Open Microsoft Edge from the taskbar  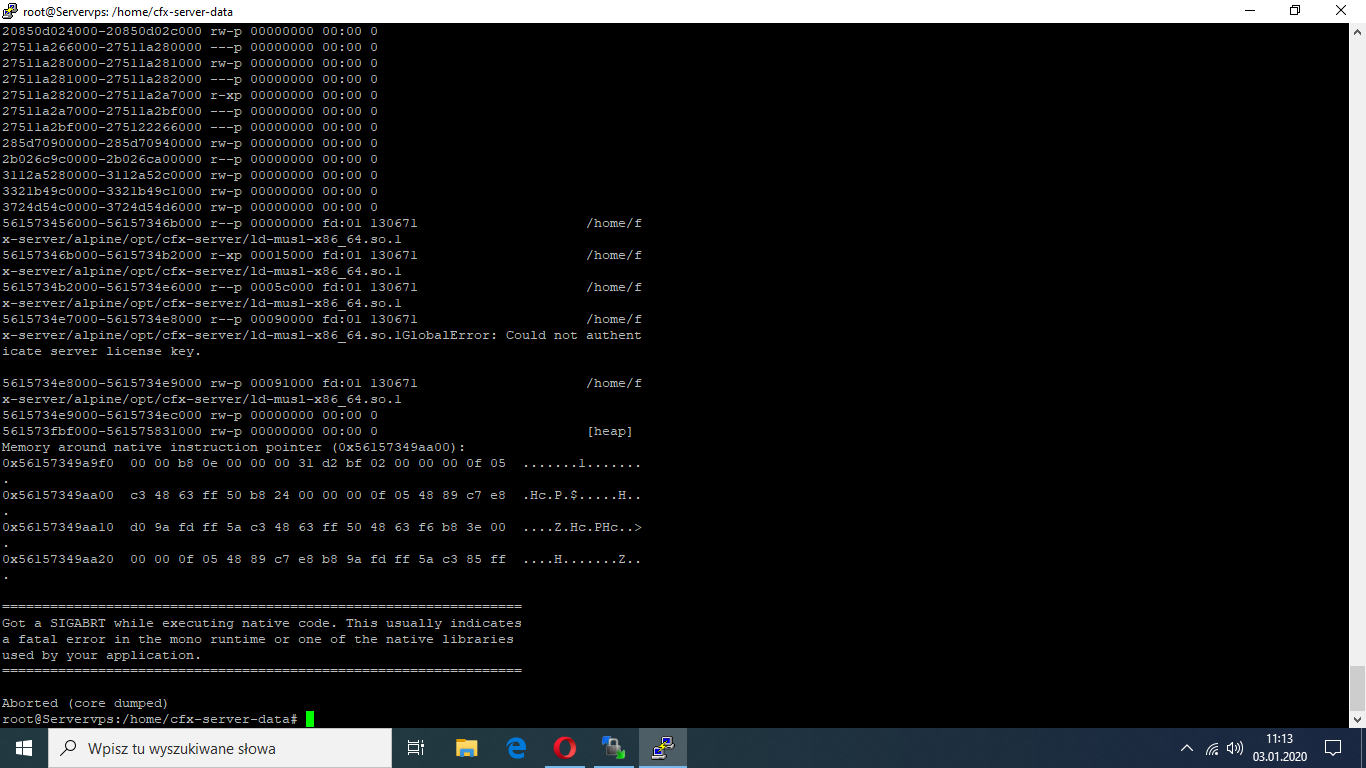[x=516, y=748]
